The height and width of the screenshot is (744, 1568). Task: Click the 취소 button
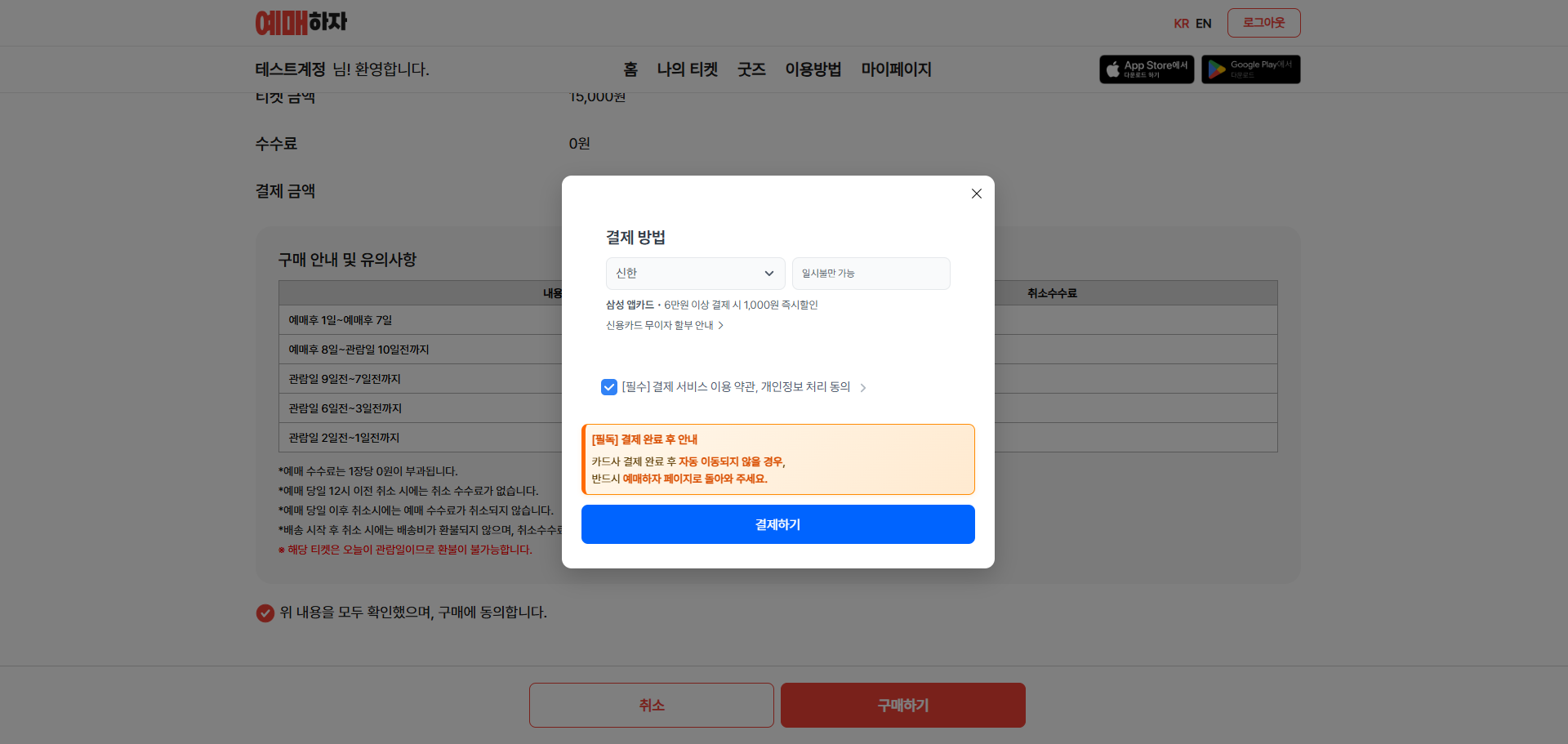[651, 705]
